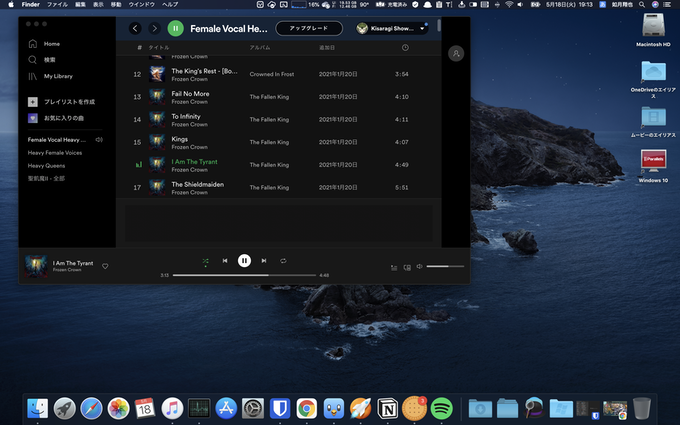Click the アップグレード button
The height and width of the screenshot is (425, 680).
(x=309, y=29)
